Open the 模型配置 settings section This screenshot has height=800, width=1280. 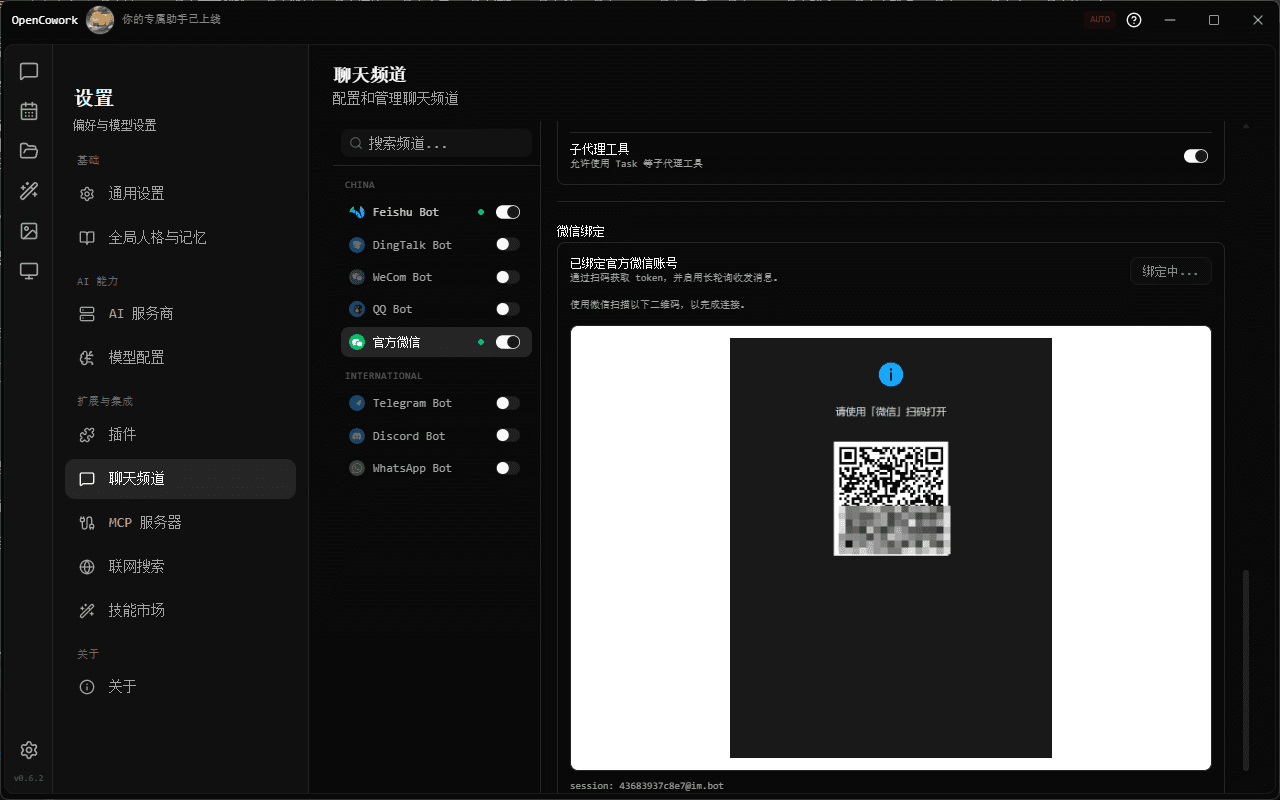pyautogui.click(x=180, y=357)
